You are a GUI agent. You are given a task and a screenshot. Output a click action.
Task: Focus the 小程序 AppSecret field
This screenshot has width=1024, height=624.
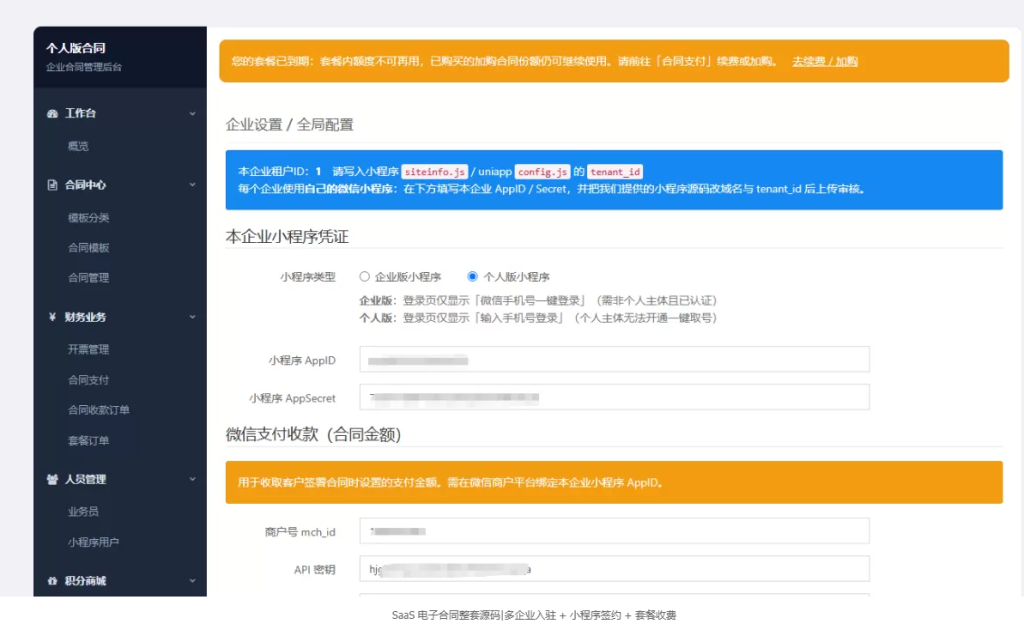[614, 398]
